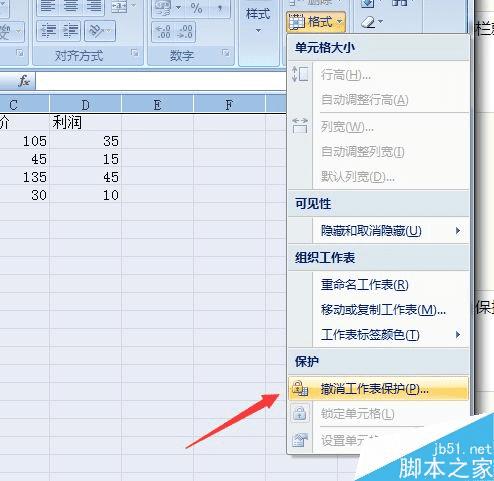Open the 数字 number dialog launcher

tap(225, 53)
